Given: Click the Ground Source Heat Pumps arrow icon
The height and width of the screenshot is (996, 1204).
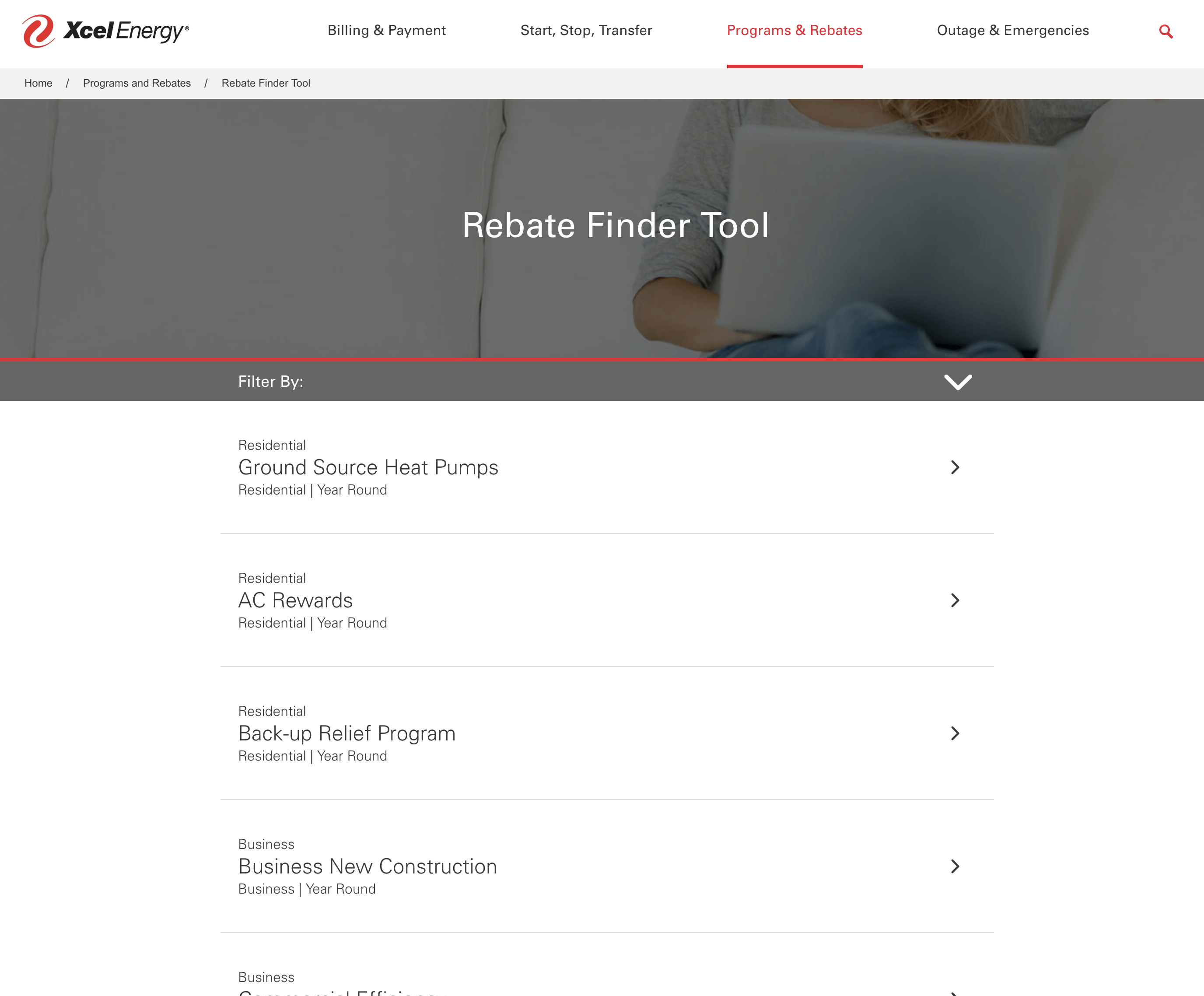Looking at the screenshot, I should click(955, 467).
